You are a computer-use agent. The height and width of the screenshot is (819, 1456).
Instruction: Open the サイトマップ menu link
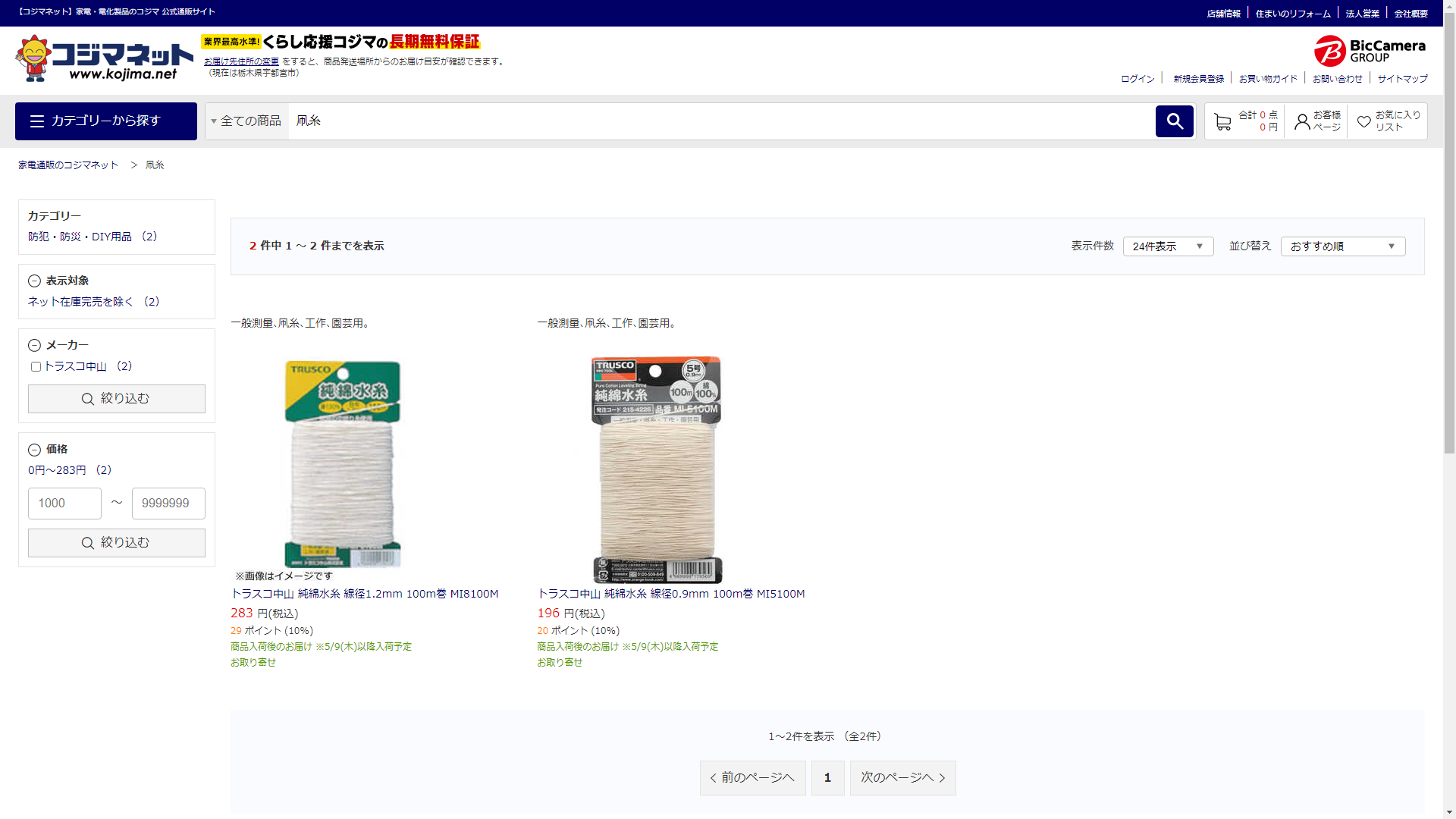(x=1402, y=79)
